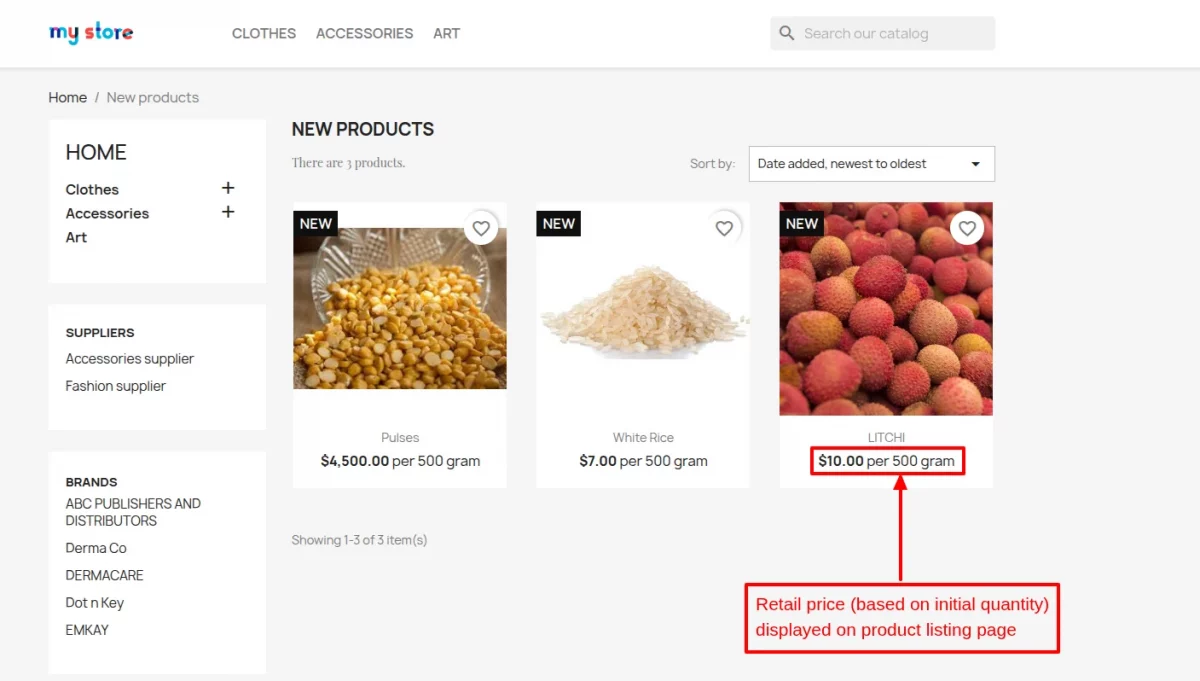Open the LITCHI product thumbnail
Screen dimensions: 1200x681
pos(885,308)
